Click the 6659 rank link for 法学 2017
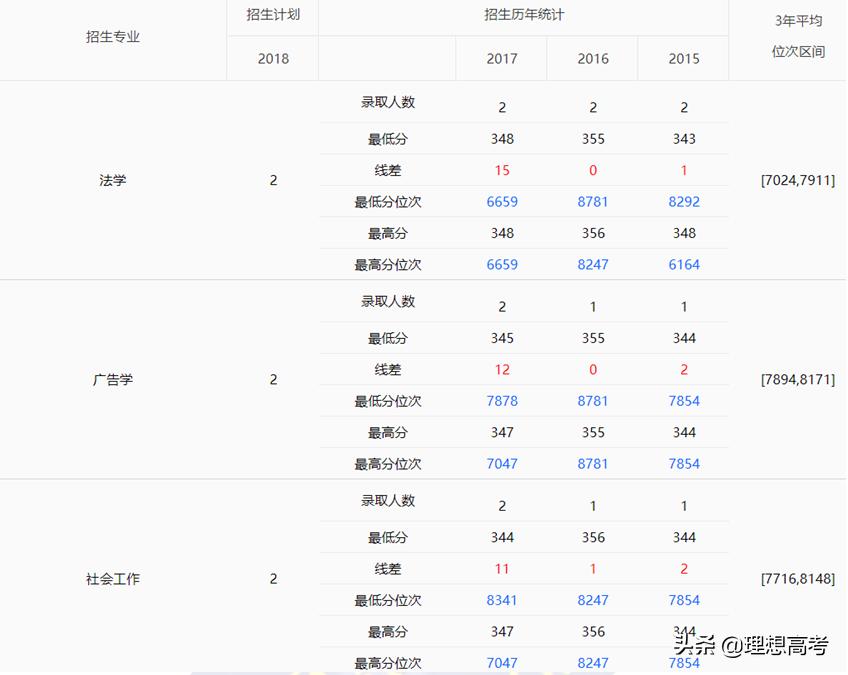The width and height of the screenshot is (848, 675). 502,202
